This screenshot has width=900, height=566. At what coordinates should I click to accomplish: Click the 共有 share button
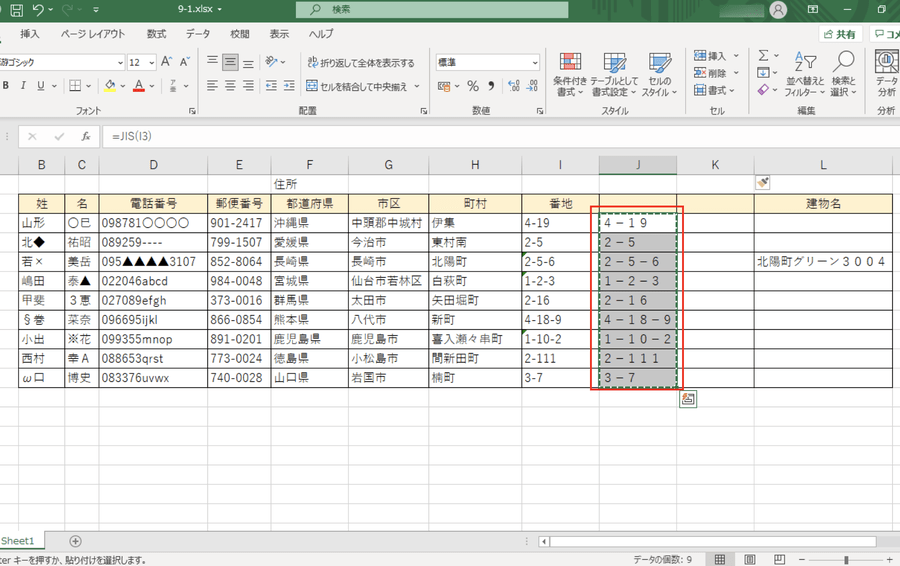(840, 34)
